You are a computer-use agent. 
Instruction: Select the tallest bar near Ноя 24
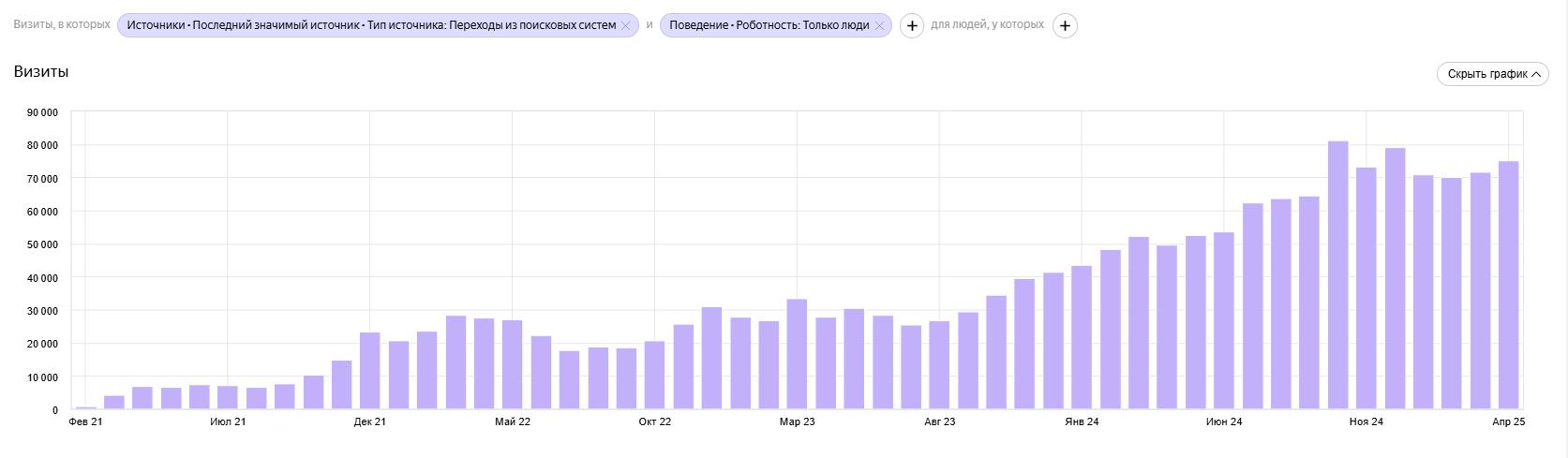[x=1338, y=275]
